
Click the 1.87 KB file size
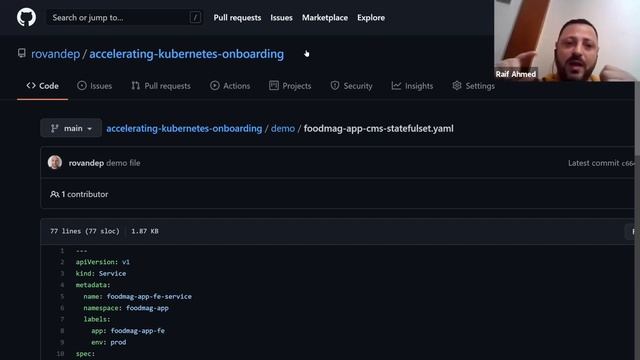145,231
